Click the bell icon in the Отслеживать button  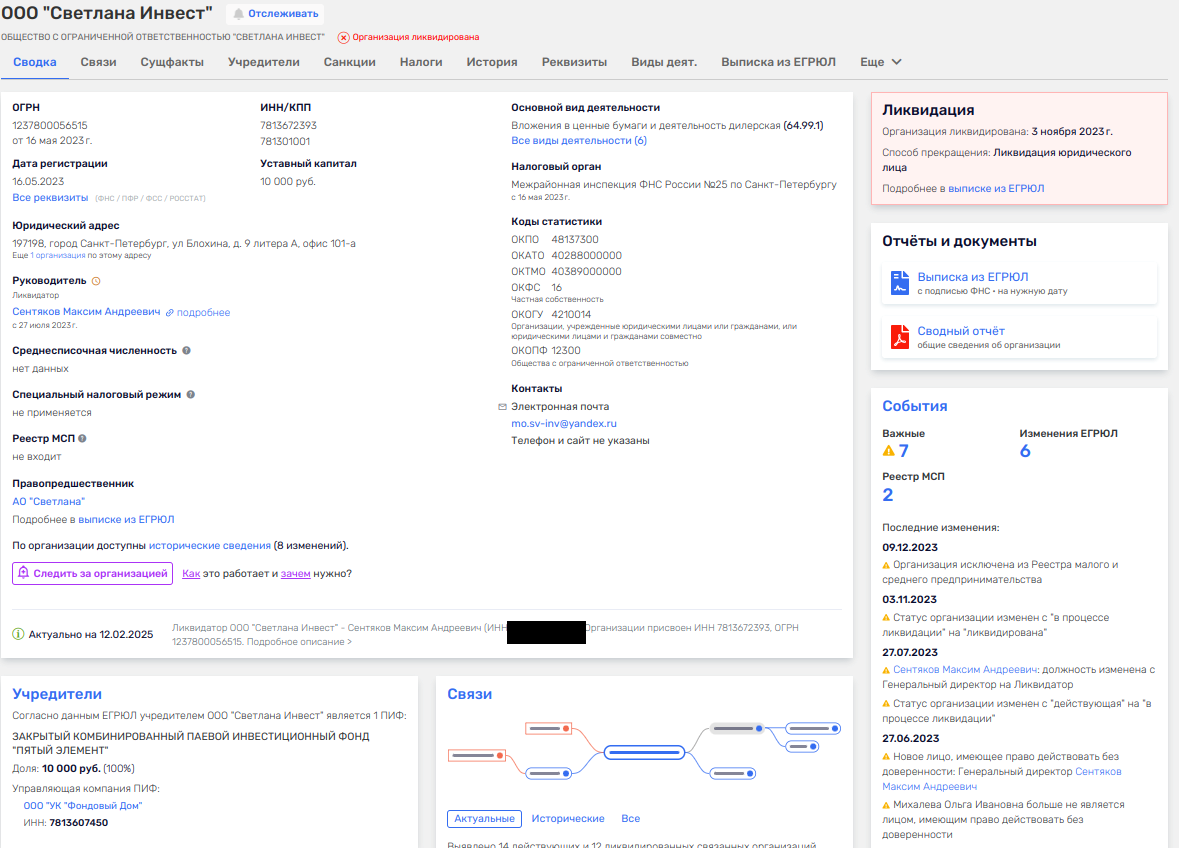[238, 14]
